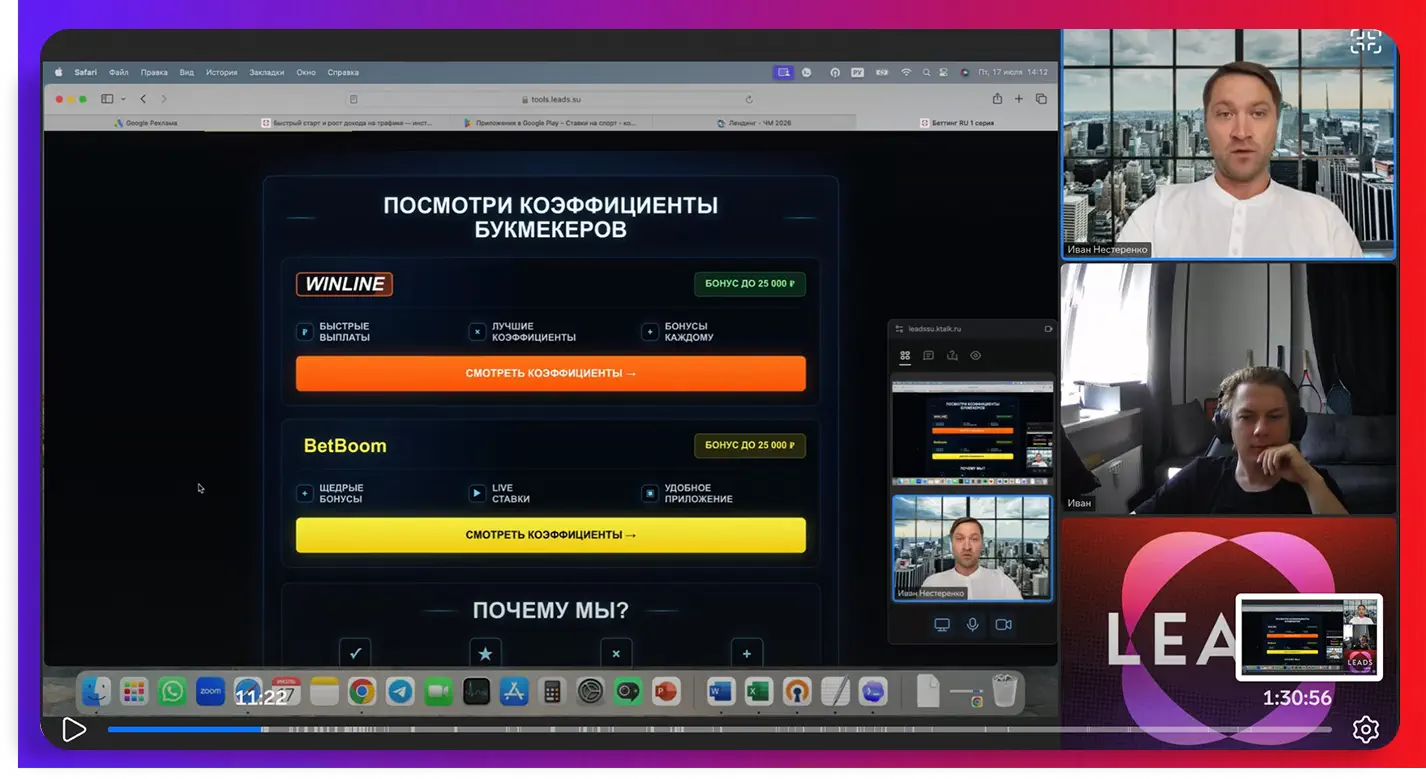Click BetBoom's Бонус до 25 000 ₽ badge
Screen dimensions: 1426x779
pos(750,446)
